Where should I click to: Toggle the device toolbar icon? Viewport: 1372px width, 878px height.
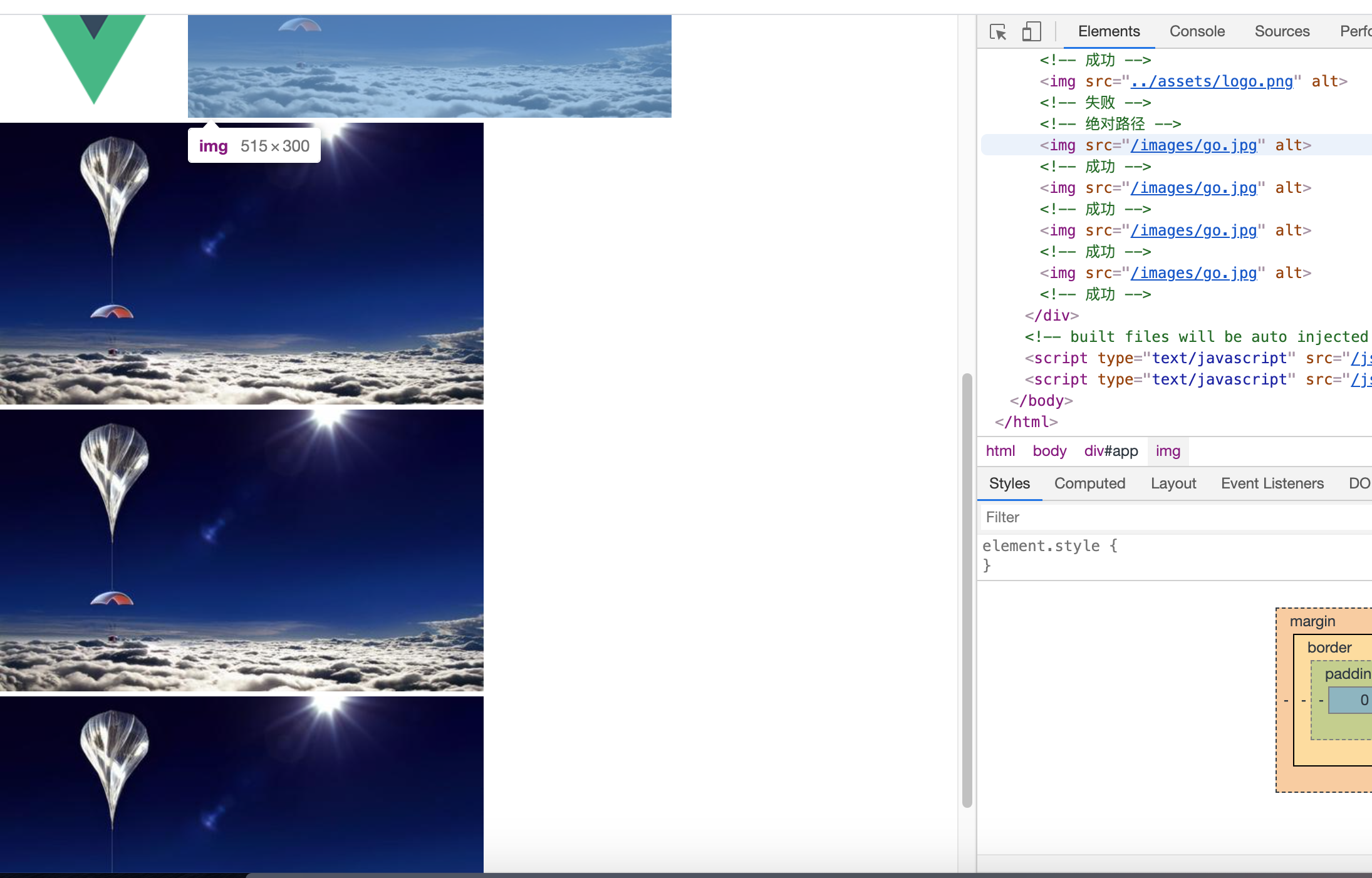click(x=1031, y=31)
